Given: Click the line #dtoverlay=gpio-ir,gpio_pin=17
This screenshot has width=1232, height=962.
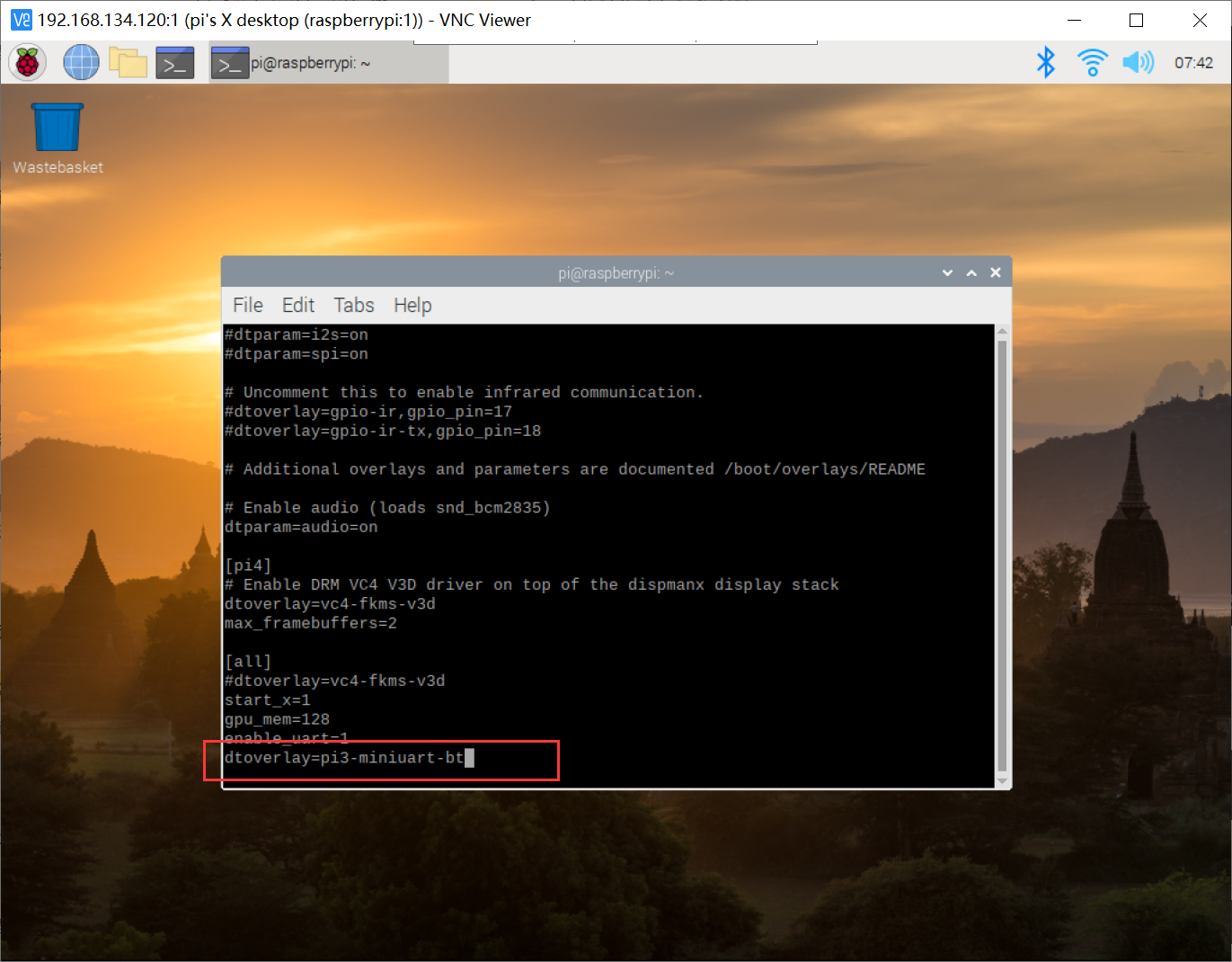Looking at the screenshot, I should point(368,412).
